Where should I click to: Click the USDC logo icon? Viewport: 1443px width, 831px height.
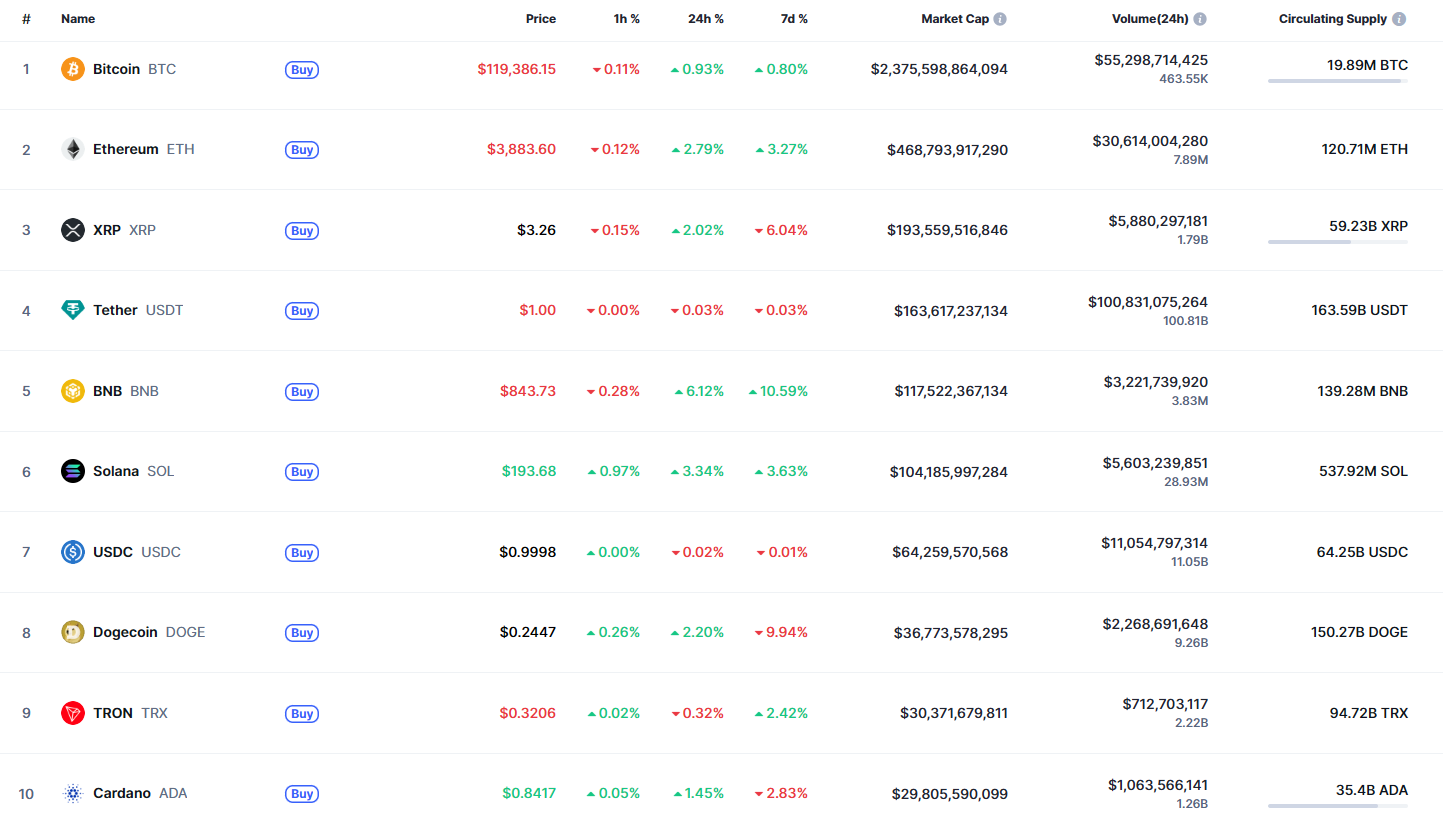(x=73, y=552)
